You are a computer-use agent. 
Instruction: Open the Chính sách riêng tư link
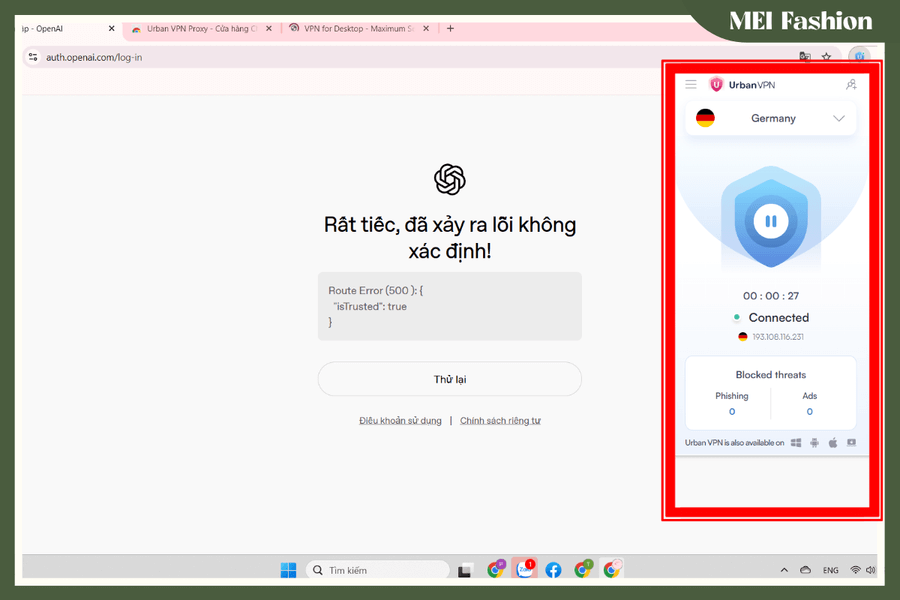click(500, 421)
